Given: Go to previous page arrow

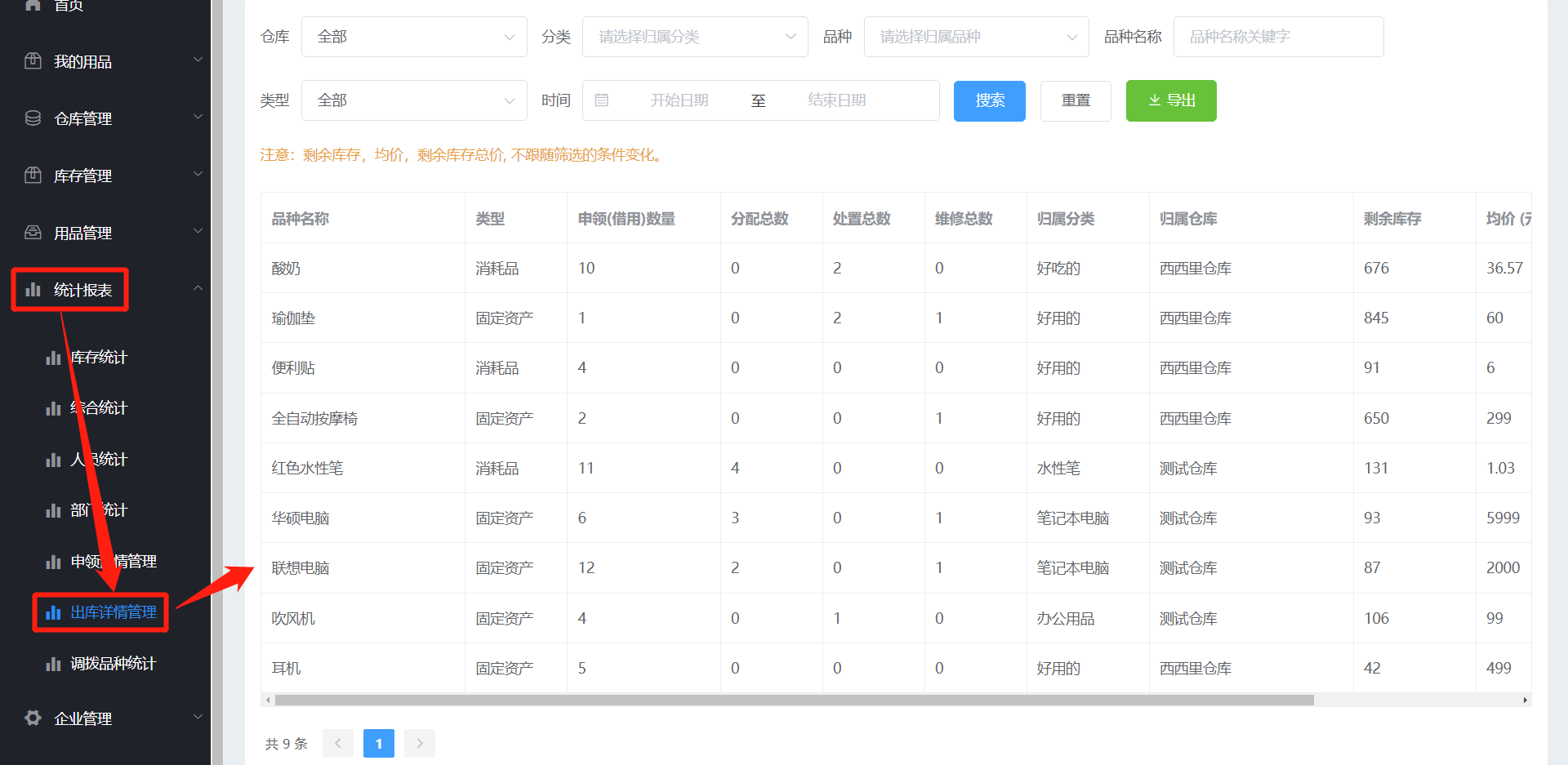Looking at the screenshot, I should coord(338,743).
